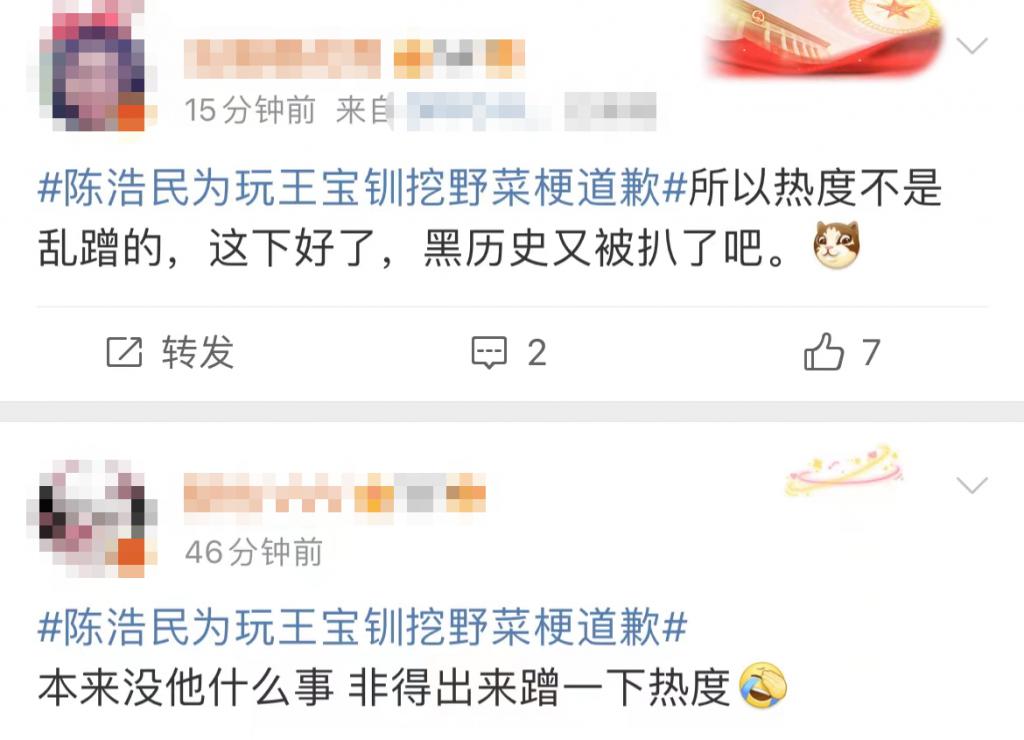Tap the pink sparkle ring decoration
Image resolution: width=1024 pixels, height=740 pixels.
click(x=844, y=471)
